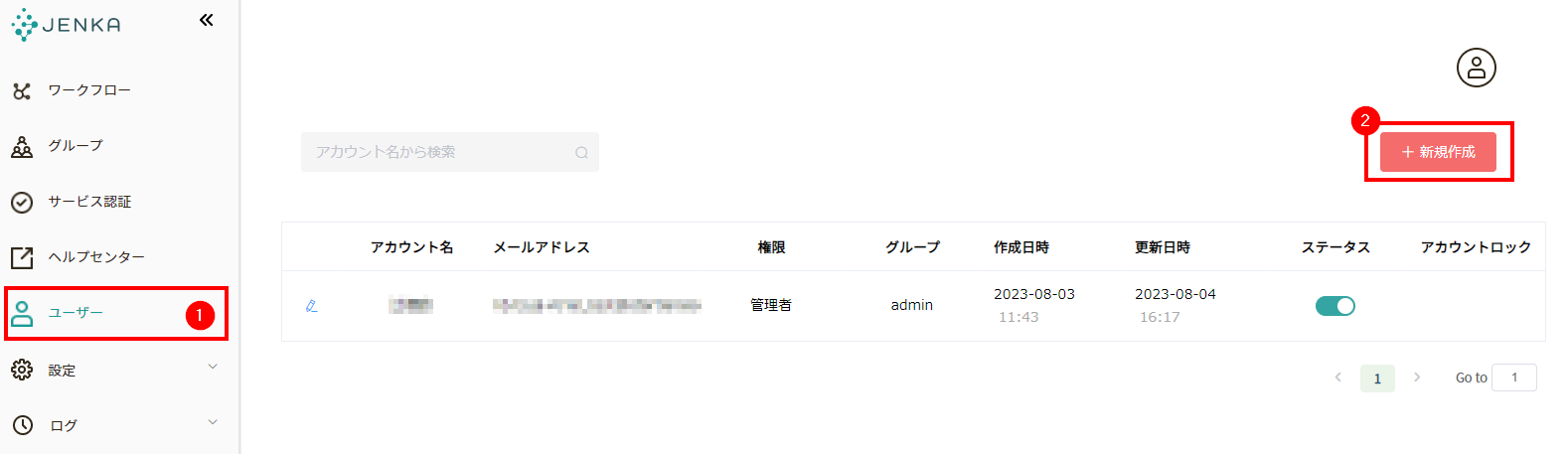Image resolution: width=1568 pixels, height=454 pixels.
Task: Toggle the admin user status switch
Action: (x=1334, y=306)
